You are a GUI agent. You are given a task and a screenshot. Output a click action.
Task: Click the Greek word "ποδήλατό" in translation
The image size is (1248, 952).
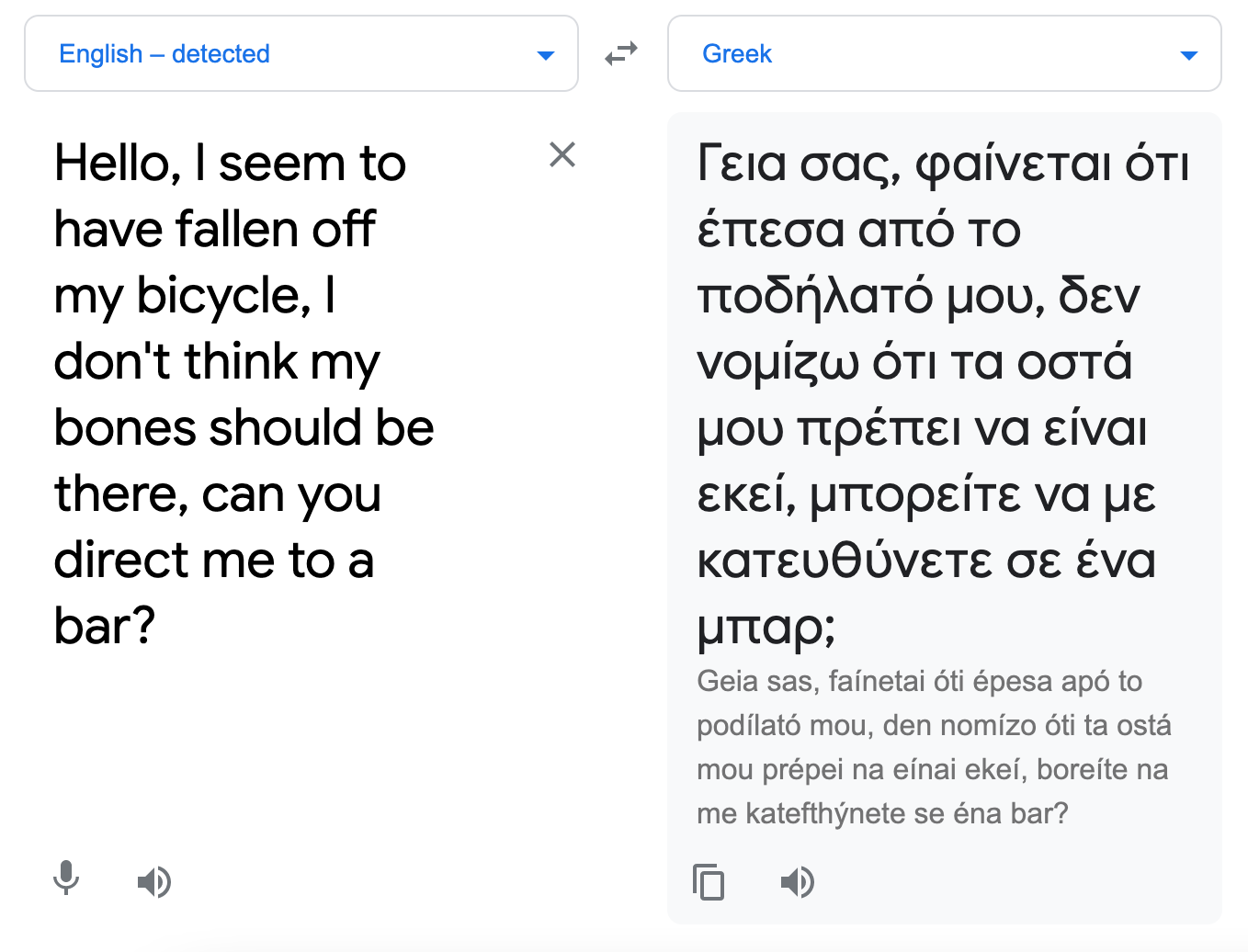coord(815,297)
